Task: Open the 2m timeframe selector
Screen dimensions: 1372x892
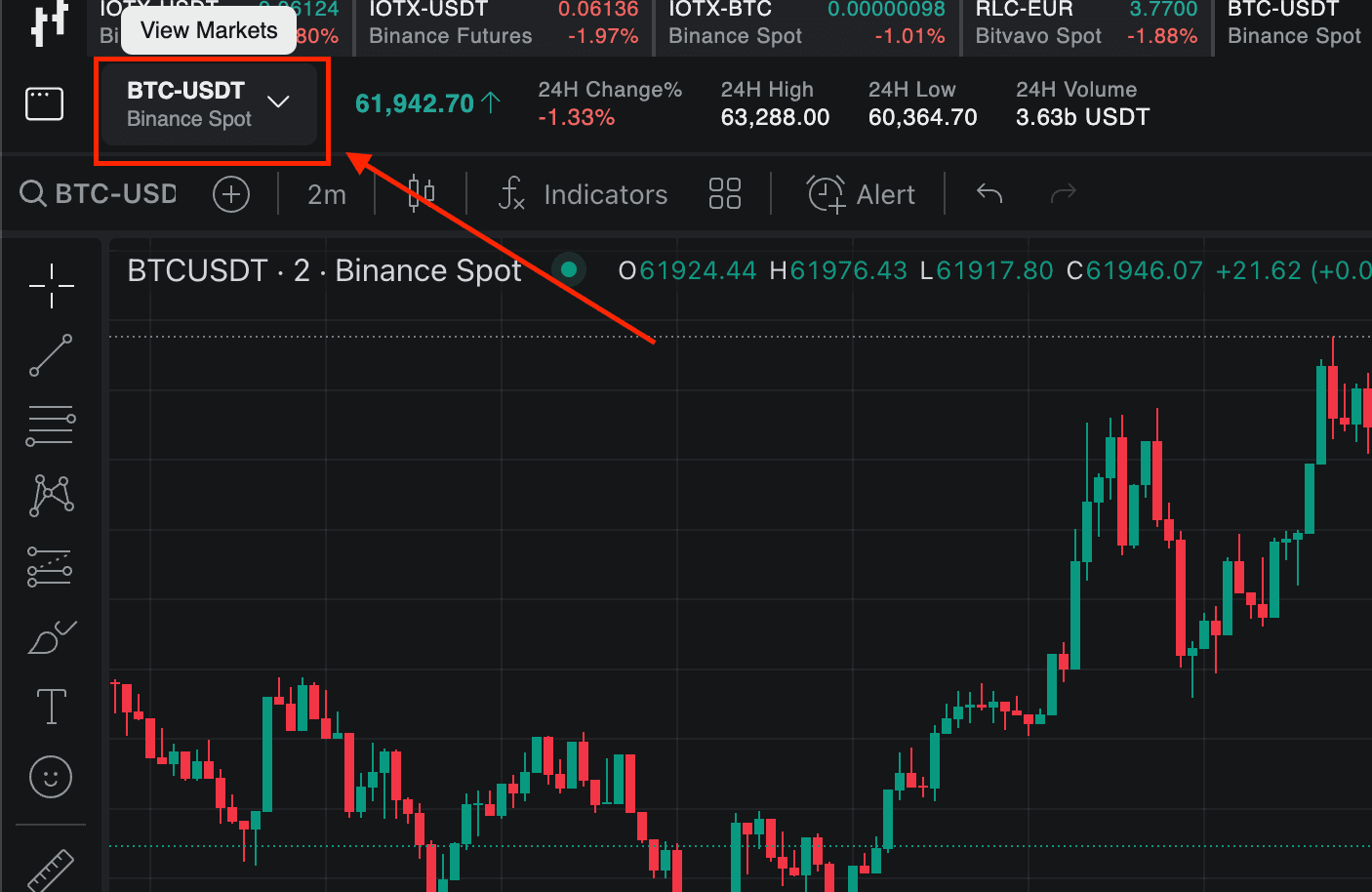Action: (327, 194)
